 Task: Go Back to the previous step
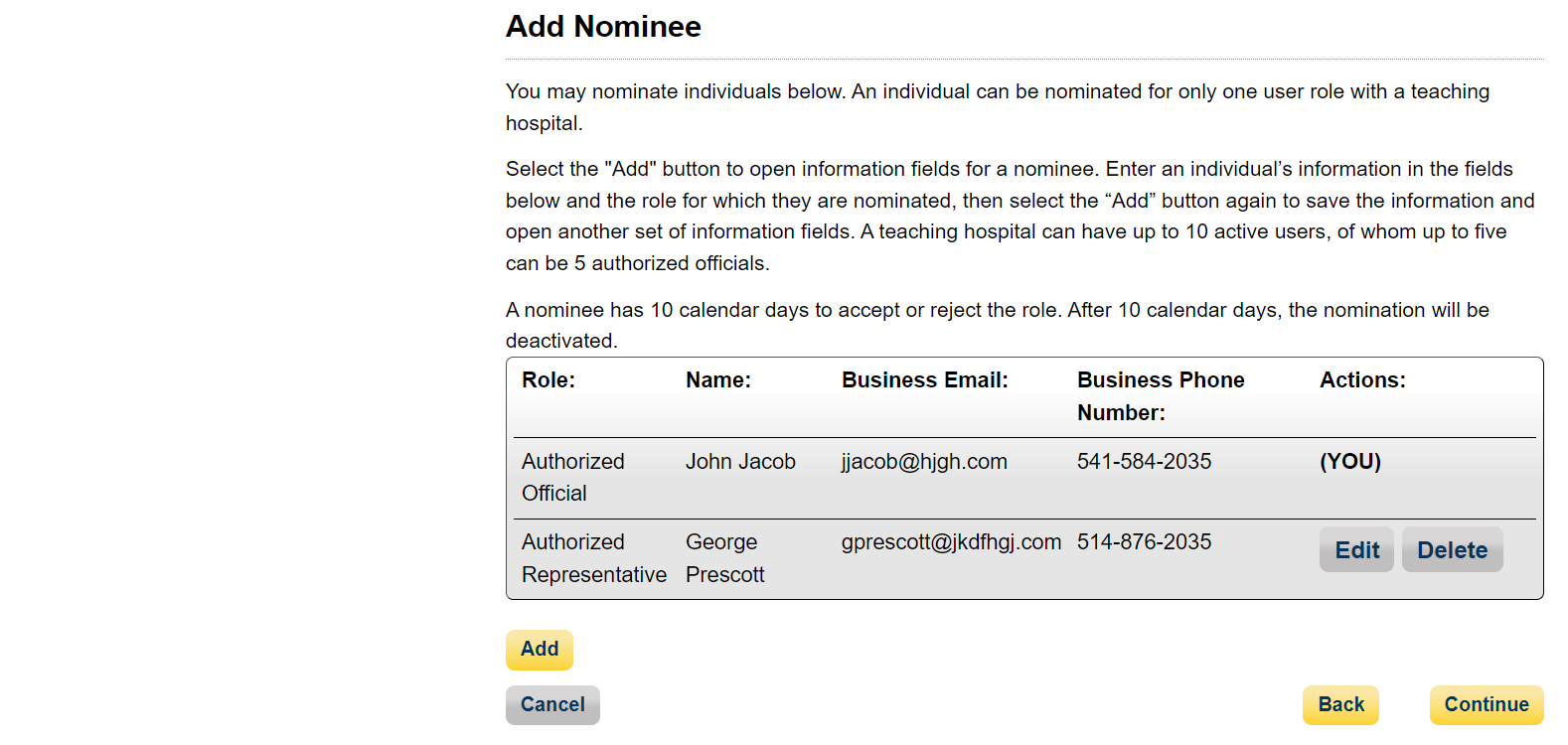(x=1340, y=704)
